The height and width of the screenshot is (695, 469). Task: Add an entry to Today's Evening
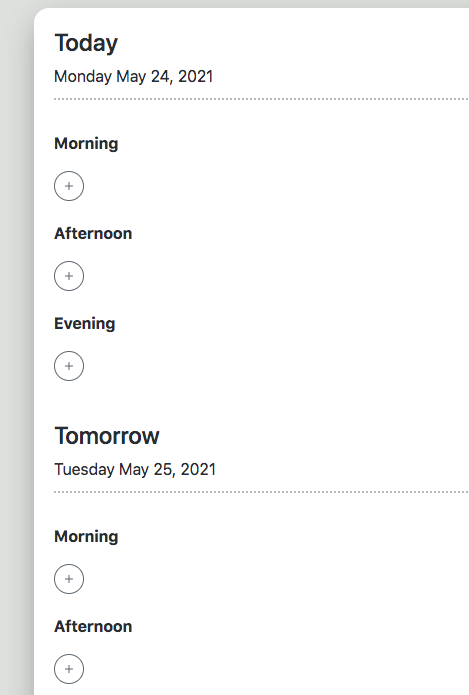click(x=69, y=366)
